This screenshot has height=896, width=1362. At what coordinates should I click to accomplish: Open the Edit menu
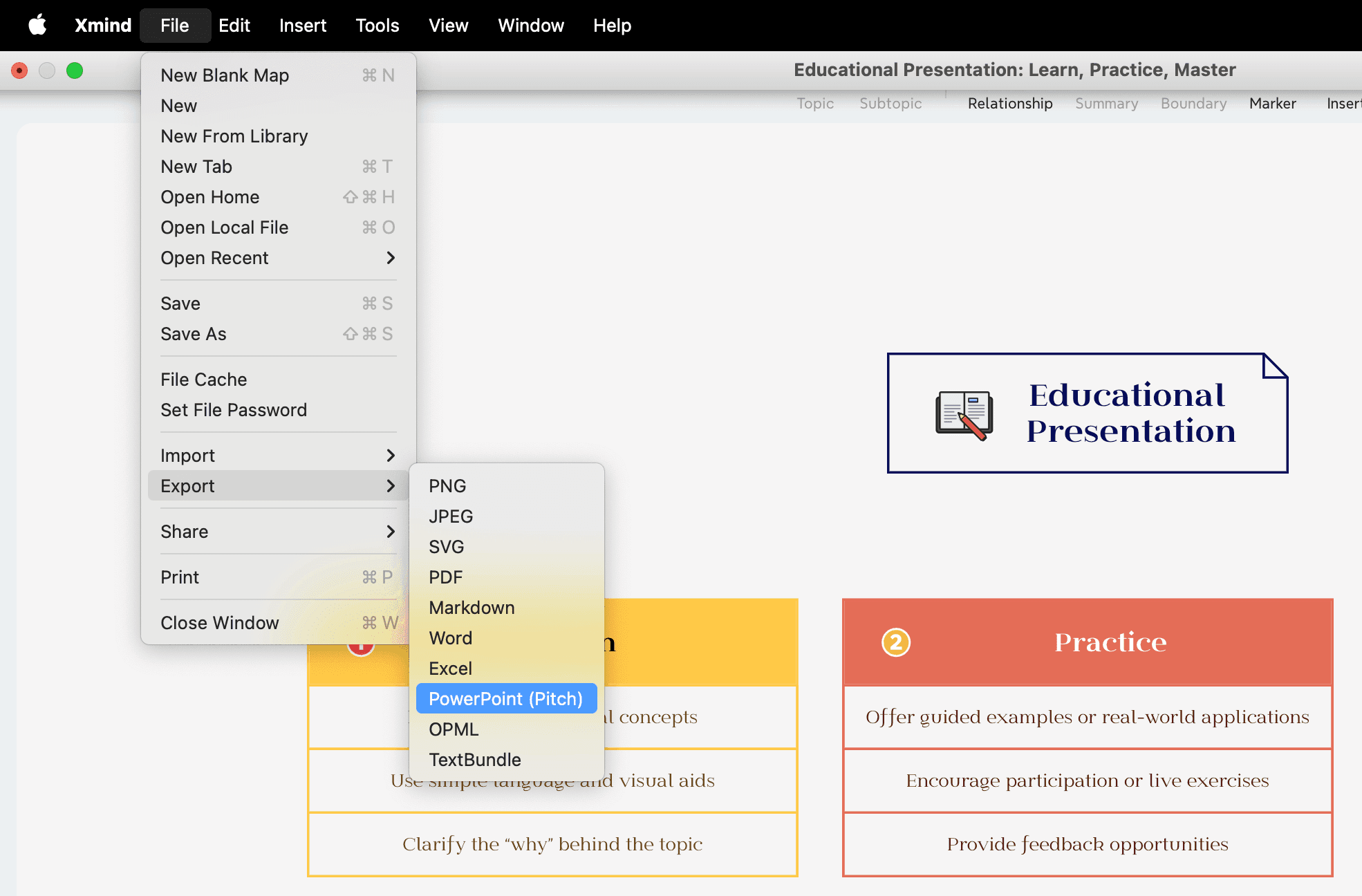234,25
